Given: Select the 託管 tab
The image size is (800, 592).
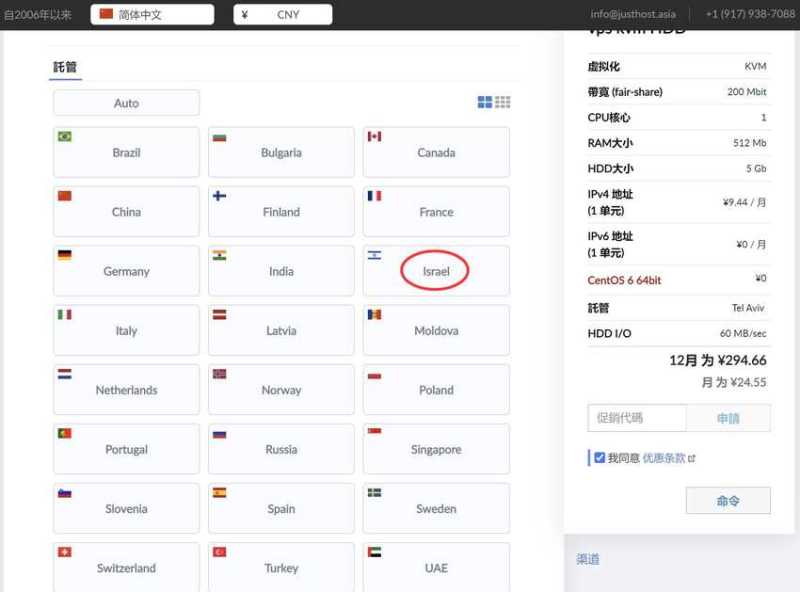Looking at the screenshot, I should (x=65, y=68).
